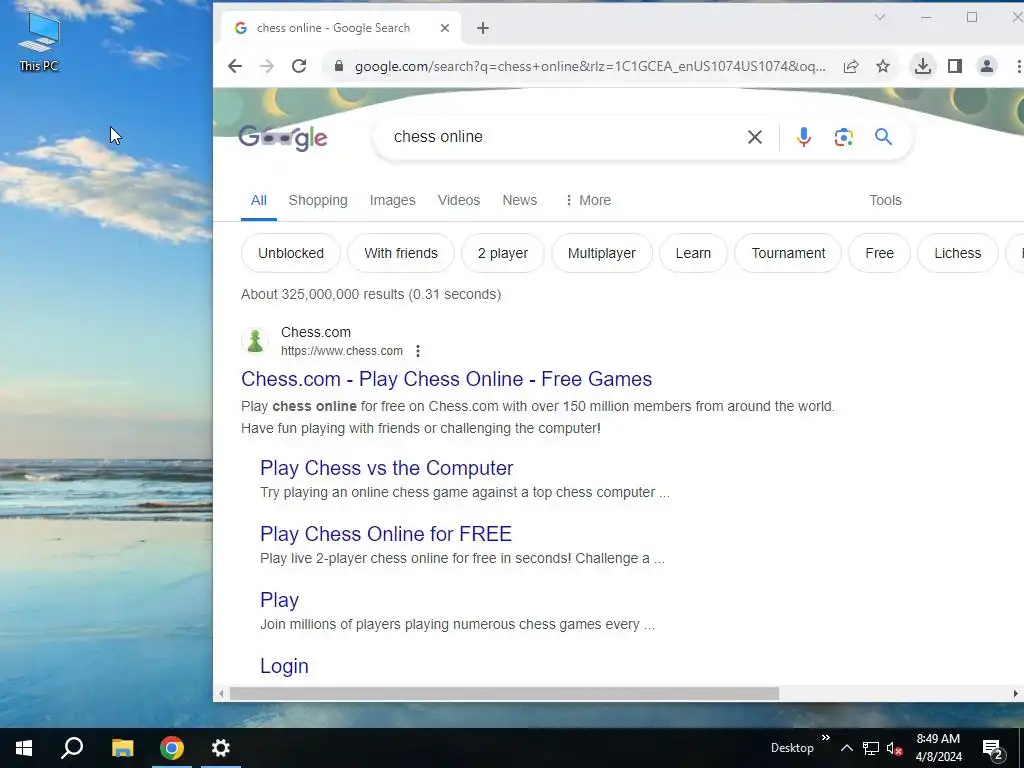Switch to News results tab
1024x768 pixels.
tap(519, 200)
